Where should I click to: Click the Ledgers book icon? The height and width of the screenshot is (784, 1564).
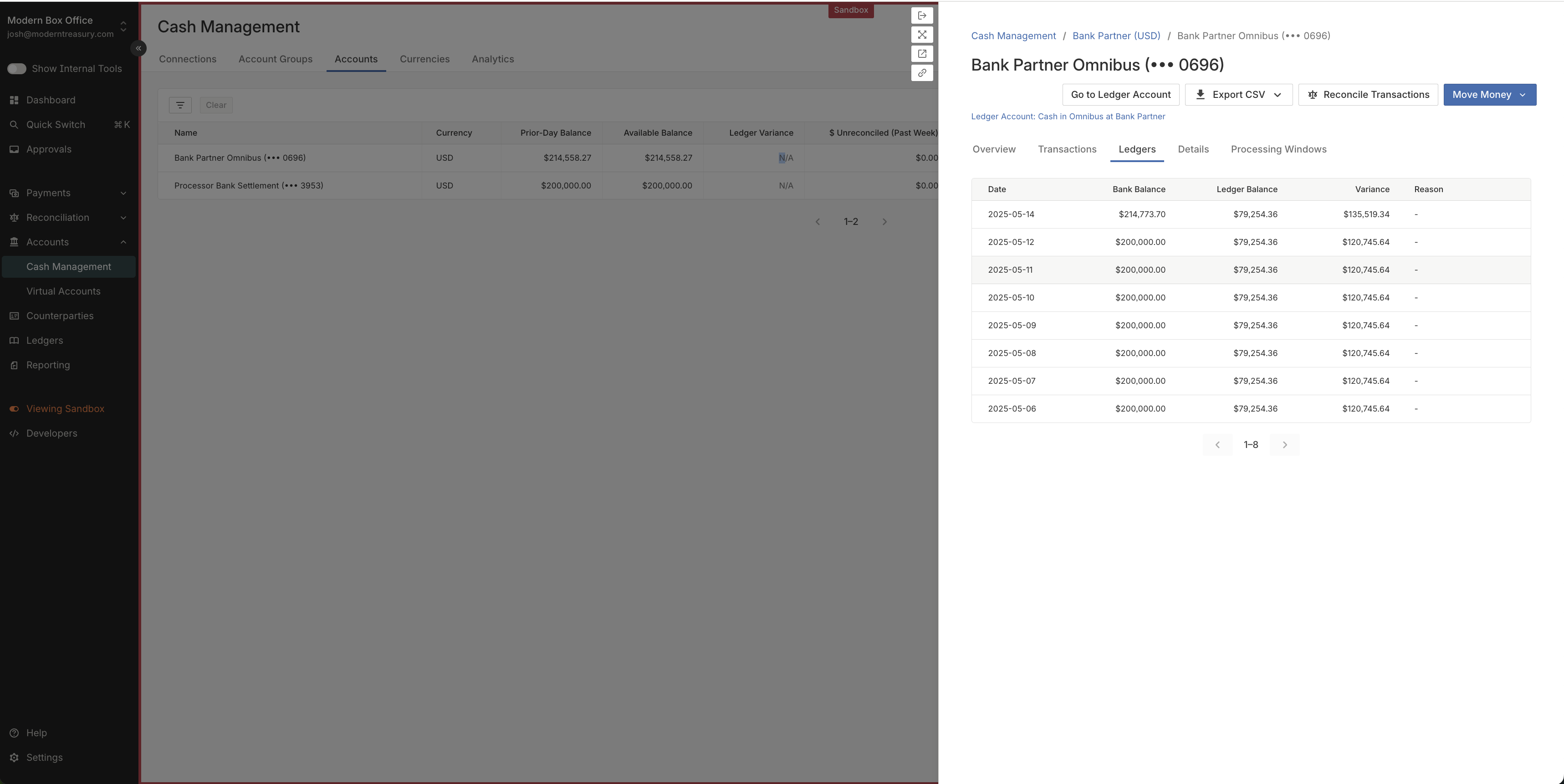click(14, 341)
